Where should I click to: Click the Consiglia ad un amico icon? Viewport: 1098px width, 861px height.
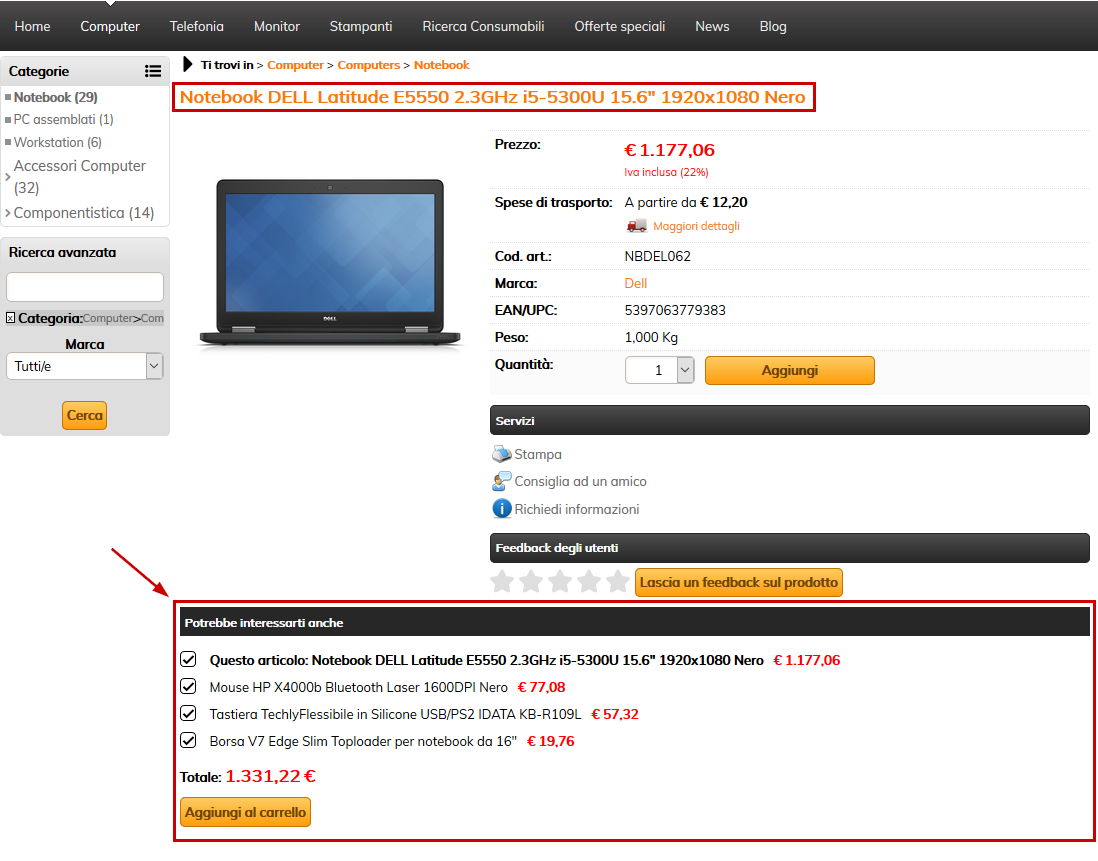click(x=501, y=481)
